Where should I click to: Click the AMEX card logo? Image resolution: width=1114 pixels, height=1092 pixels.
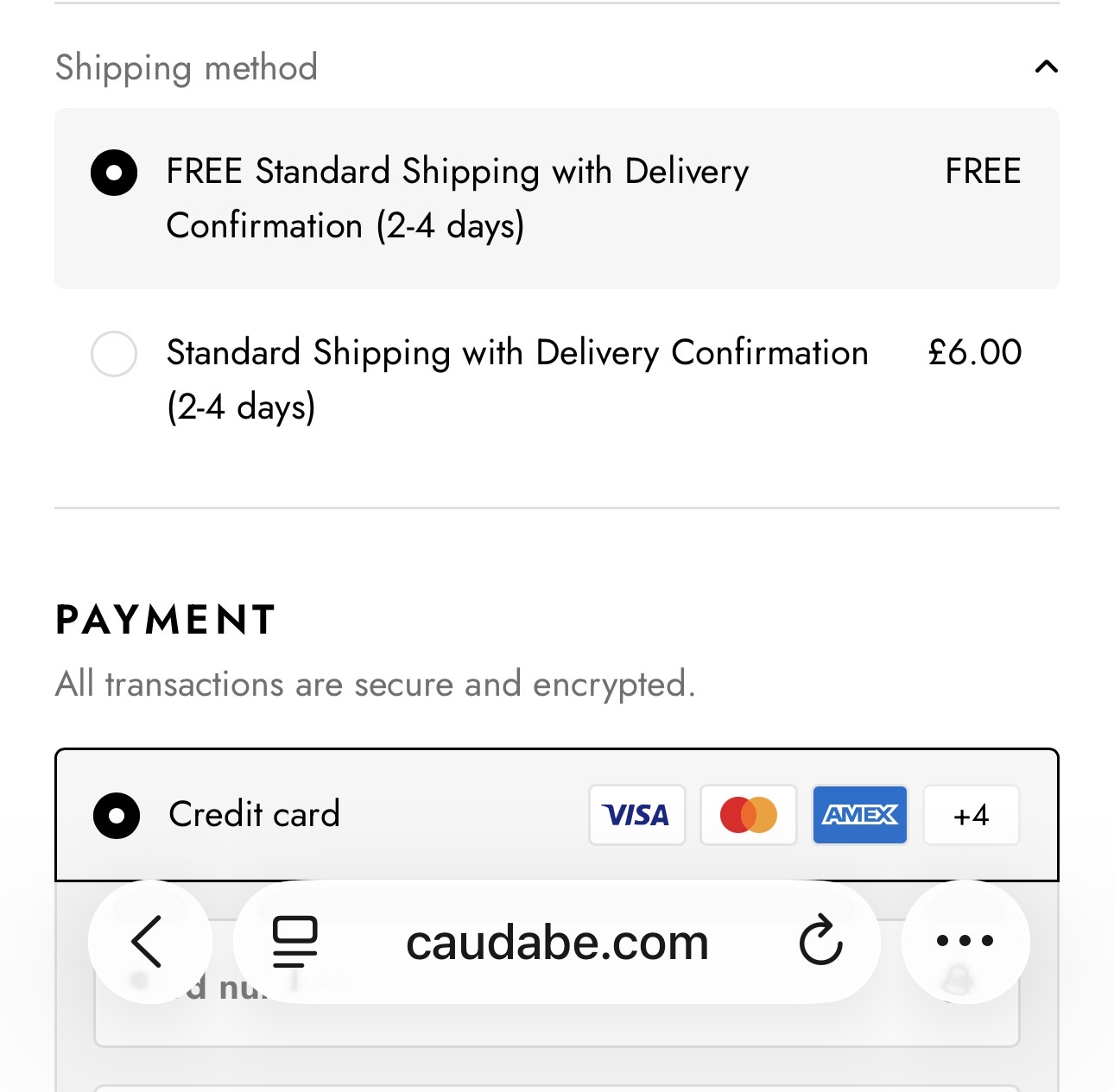(x=859, y=815)
